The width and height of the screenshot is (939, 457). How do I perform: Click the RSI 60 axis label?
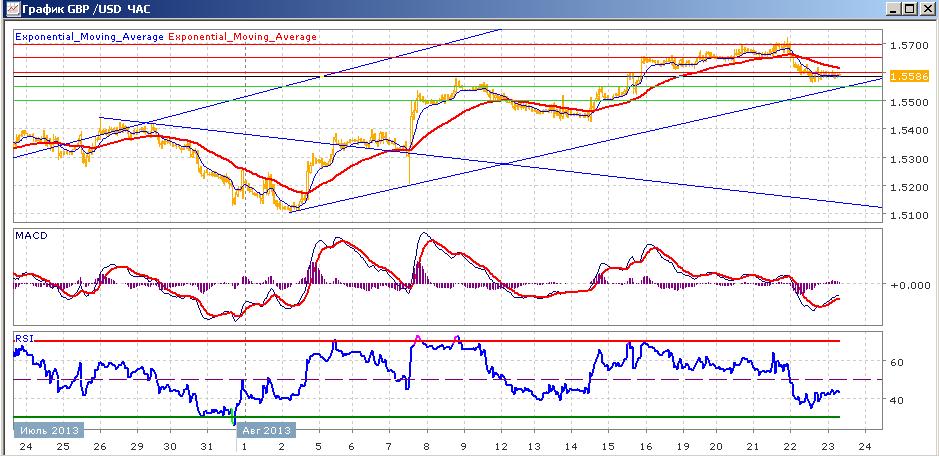coord(896,363)
